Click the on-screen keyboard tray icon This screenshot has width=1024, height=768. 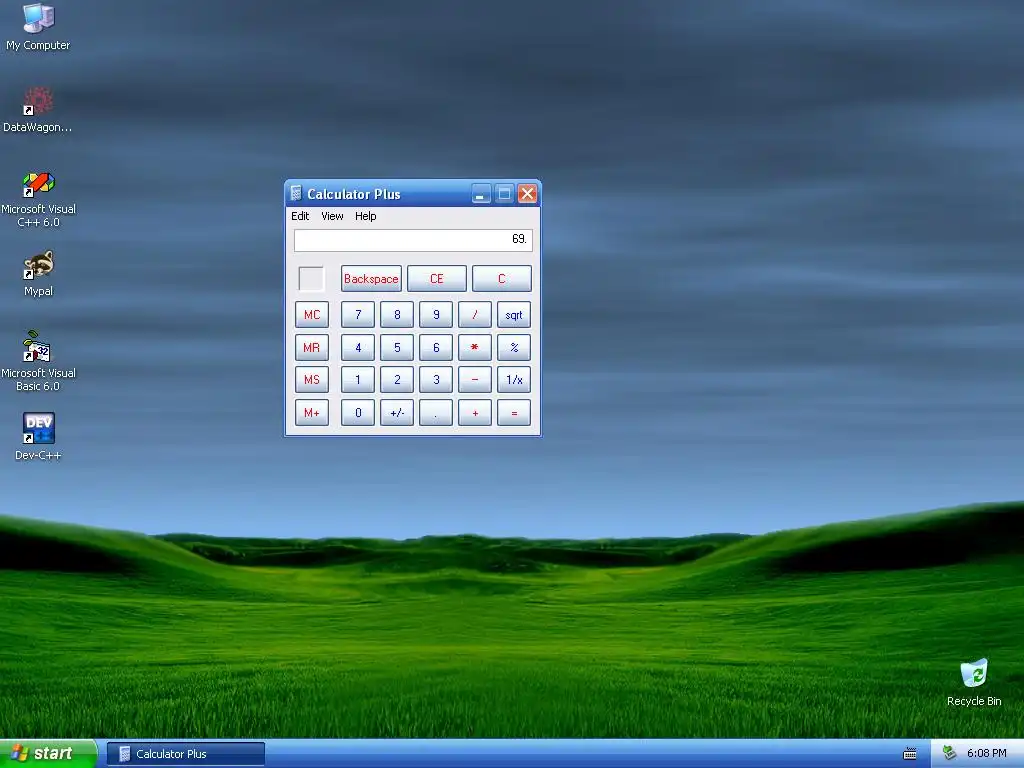[909, 754]
